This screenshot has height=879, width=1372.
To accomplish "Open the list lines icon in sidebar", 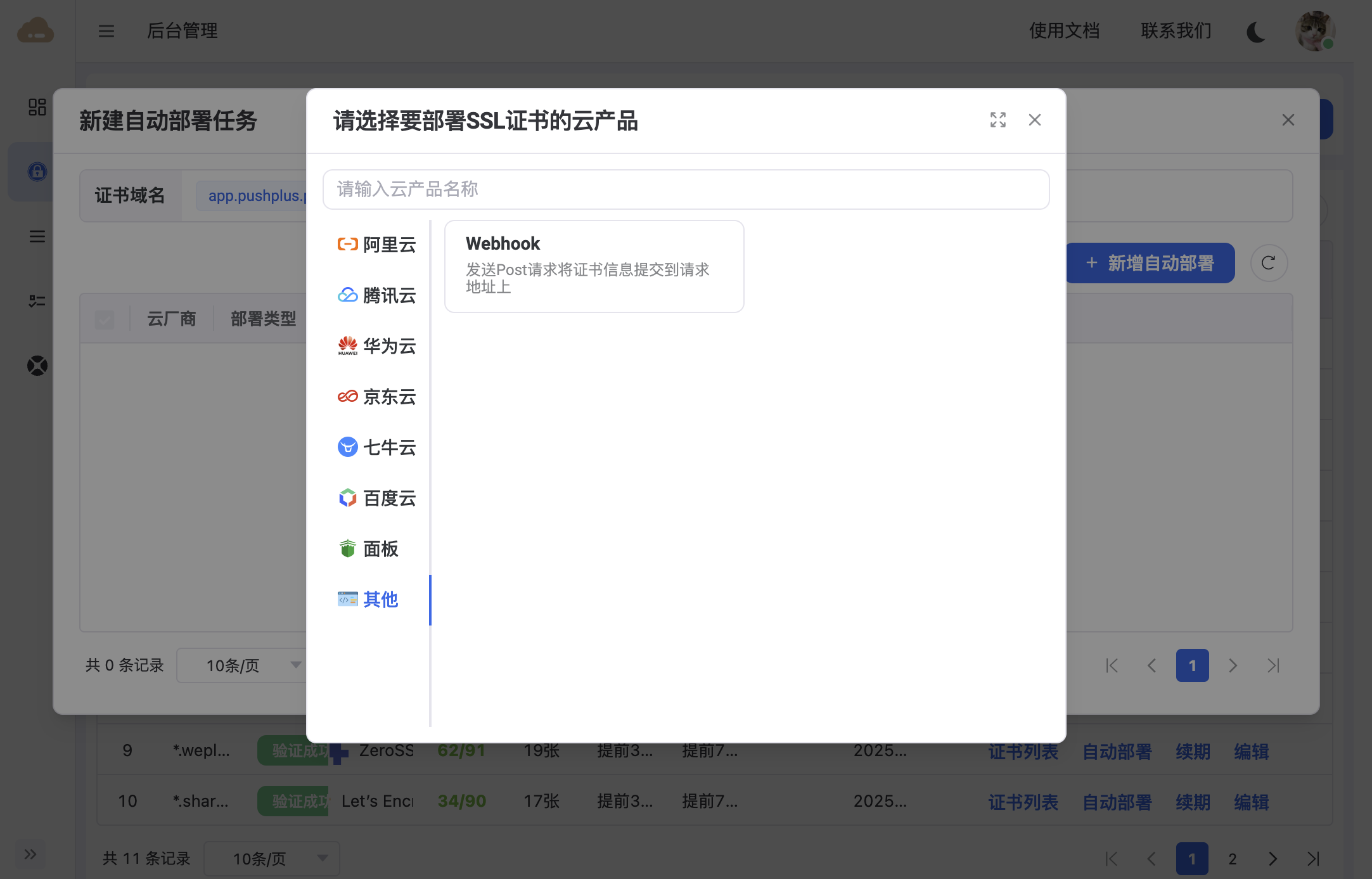I will (x=37, y=236).
